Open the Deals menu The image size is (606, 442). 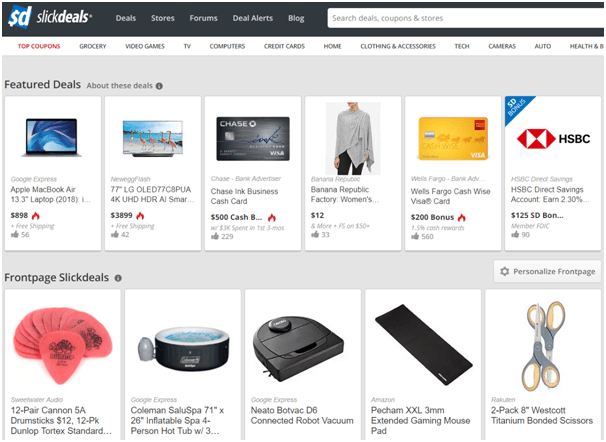click(x=126, y=18)
